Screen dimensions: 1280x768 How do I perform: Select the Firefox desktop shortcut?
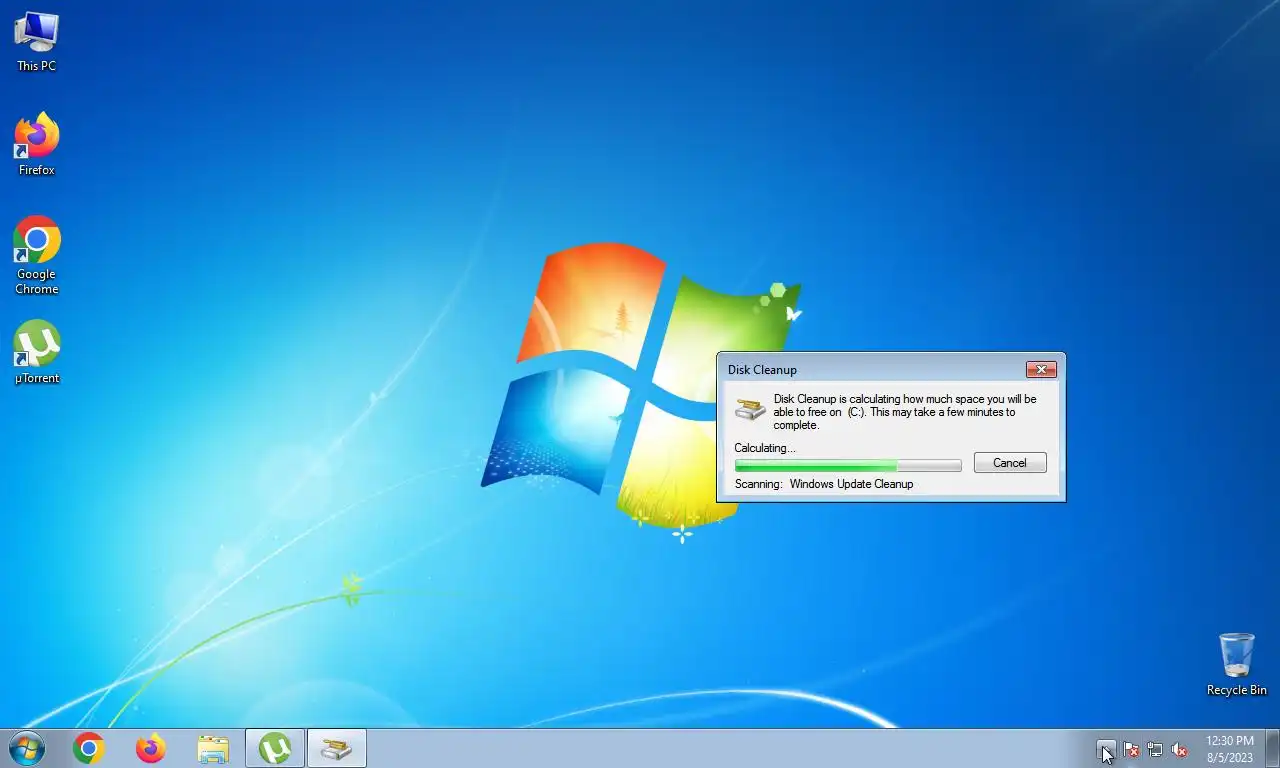point(37,145)
